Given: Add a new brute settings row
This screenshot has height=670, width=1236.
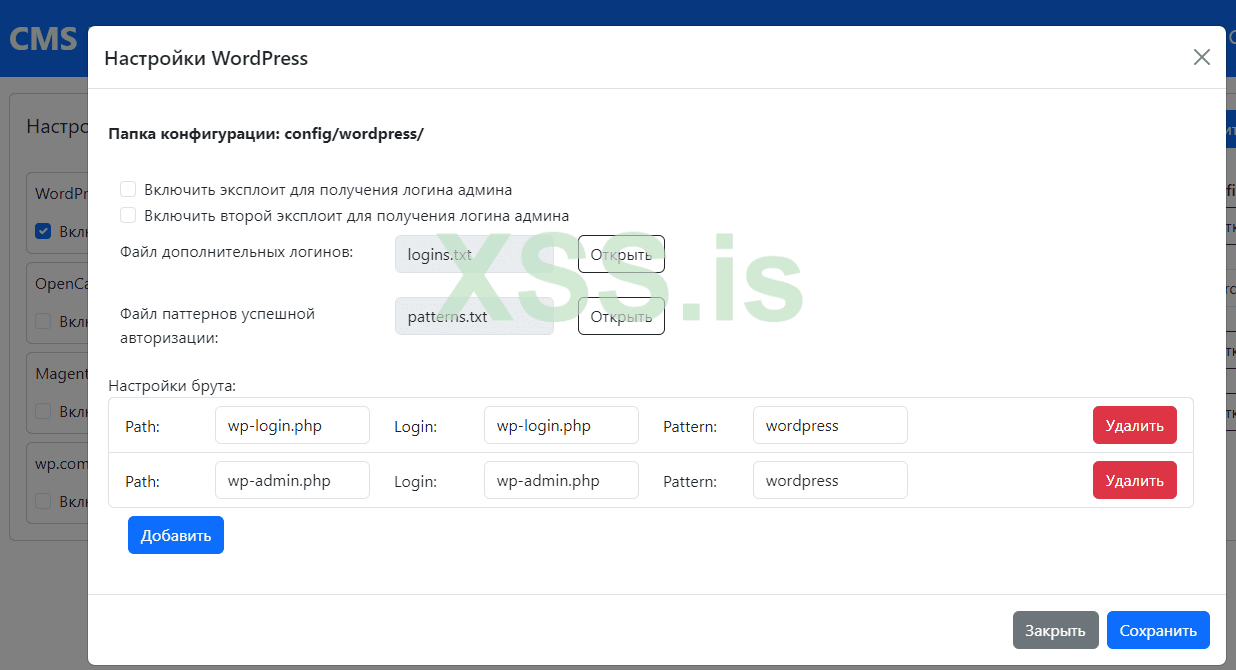Looking at the screenshot, I should coord(176,535).
